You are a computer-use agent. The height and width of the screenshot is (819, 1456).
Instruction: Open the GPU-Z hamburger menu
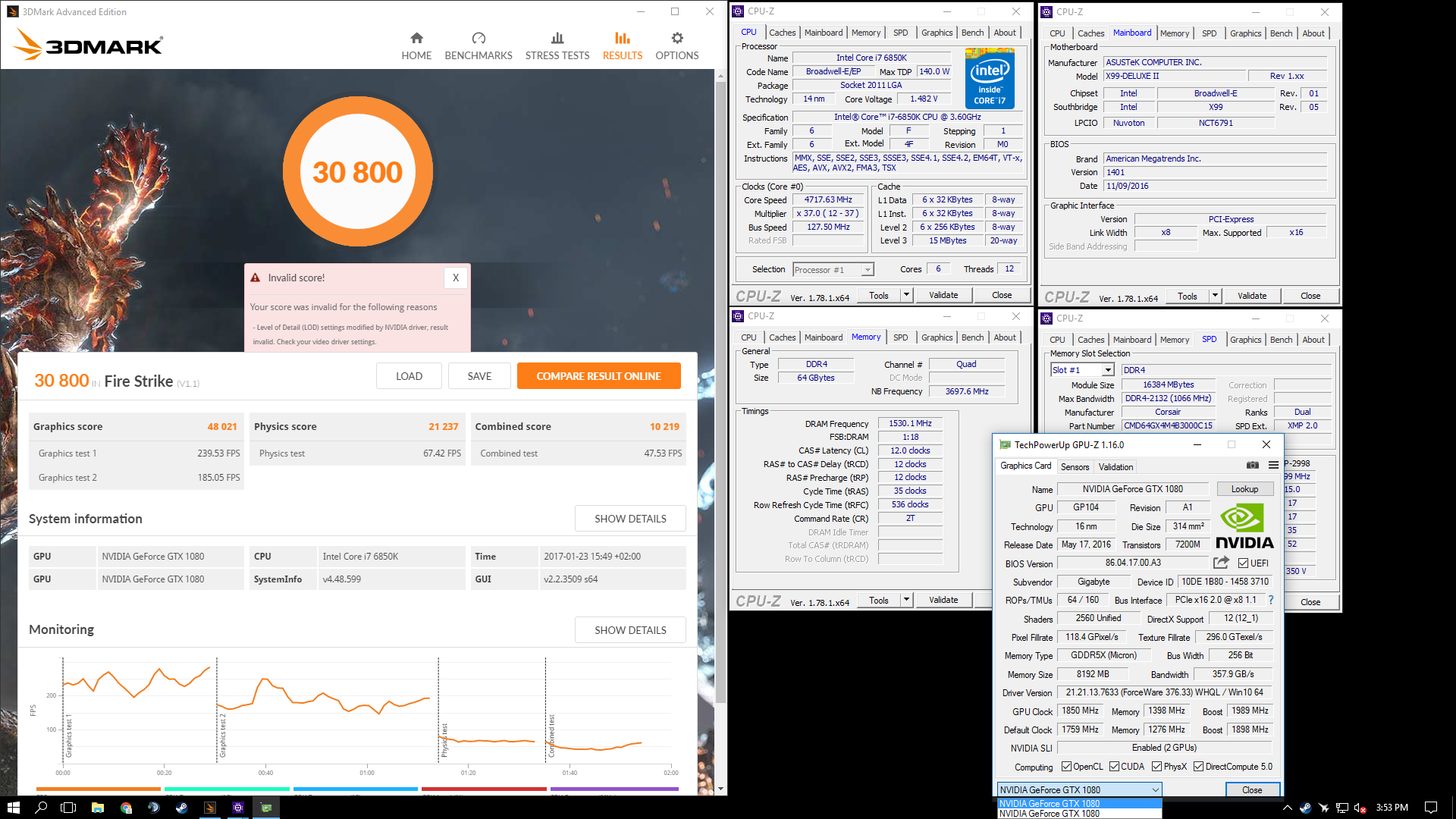point(1273,466)
